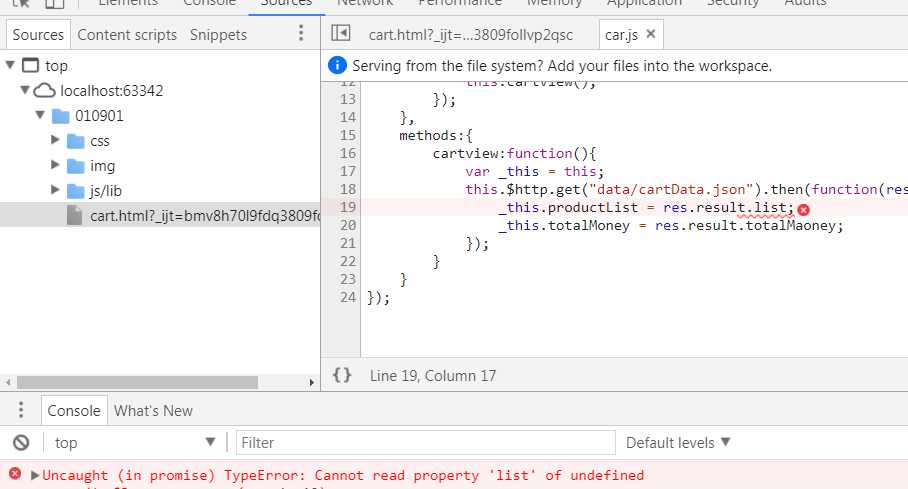The width and height of the screenshot is (908, 489).
Task: Expand the js/lib folder
Action: [55, 189]
